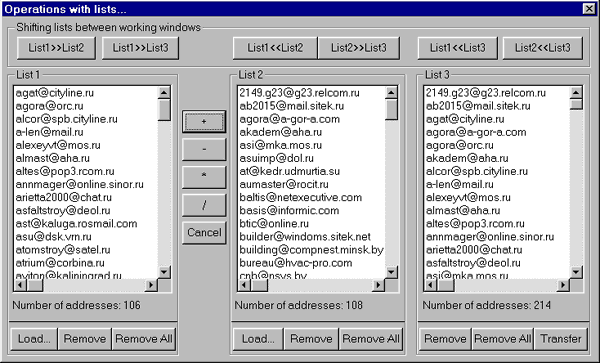600x363 pixels.
Task: Click the List1>>List2 shift button
Action: (56, 48)
